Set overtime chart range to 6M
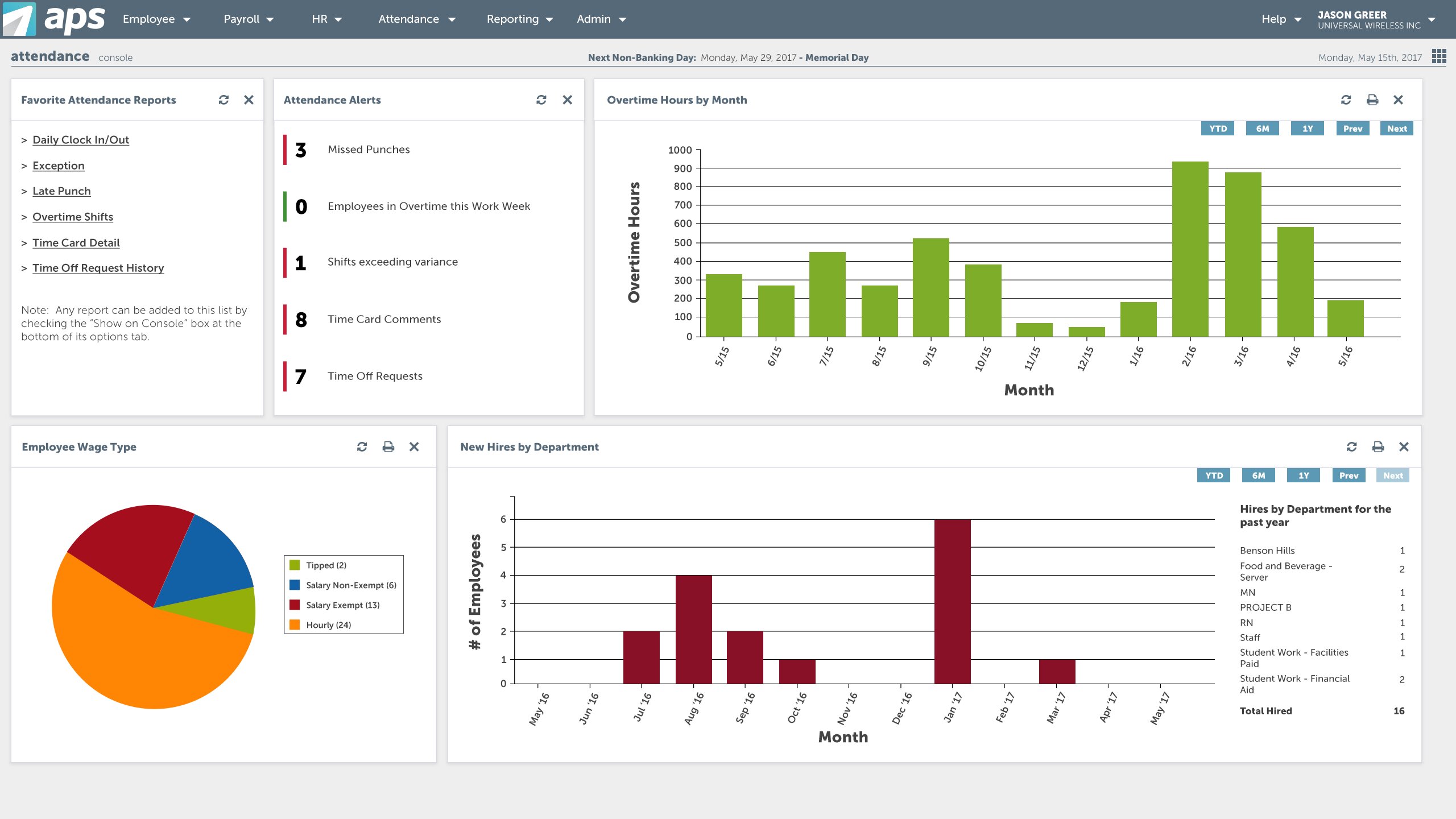The image size is (1456, 819). [1262, 129]
